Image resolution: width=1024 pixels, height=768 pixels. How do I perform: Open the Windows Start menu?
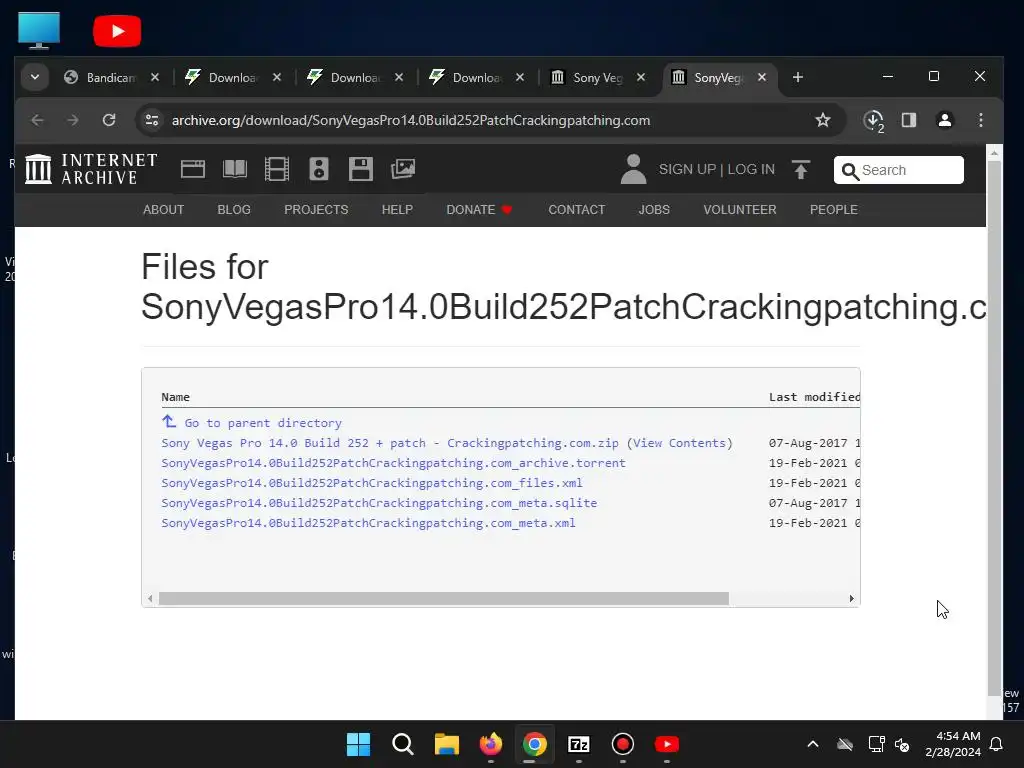[x=358, y=744]
